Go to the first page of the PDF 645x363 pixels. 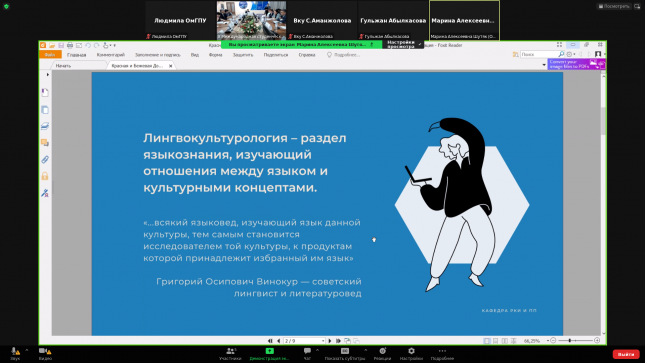270,341
